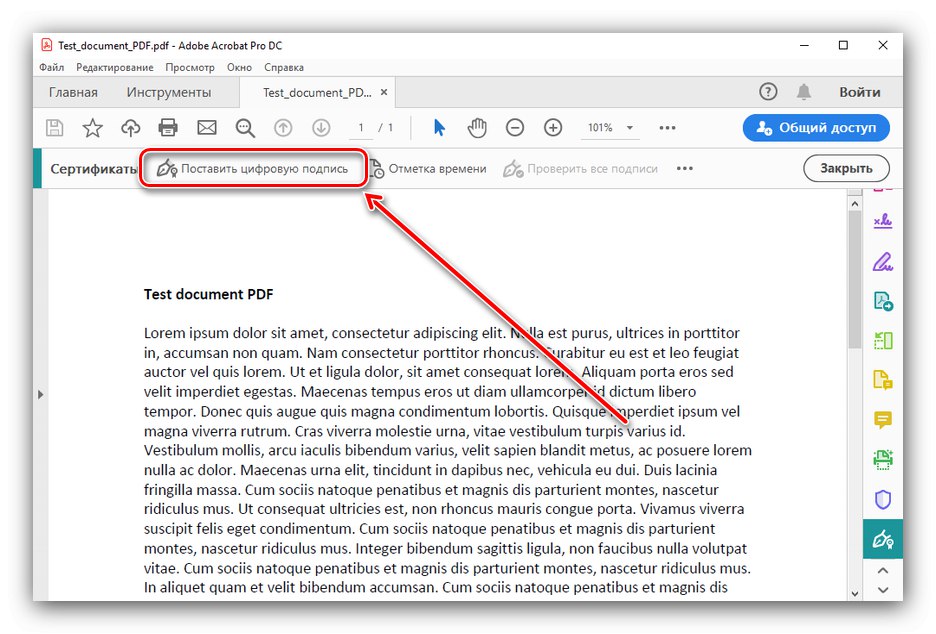The width and height of the screenshot is (936, 634).
Task: Expand sidebar tools down chevron
Action: tap(883, 590)
